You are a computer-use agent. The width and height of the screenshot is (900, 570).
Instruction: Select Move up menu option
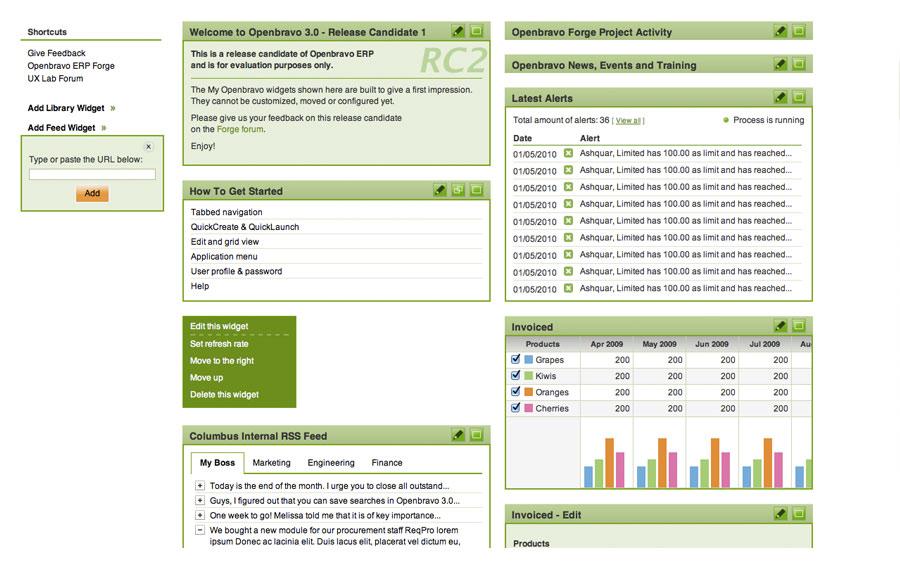coord(207,378)
